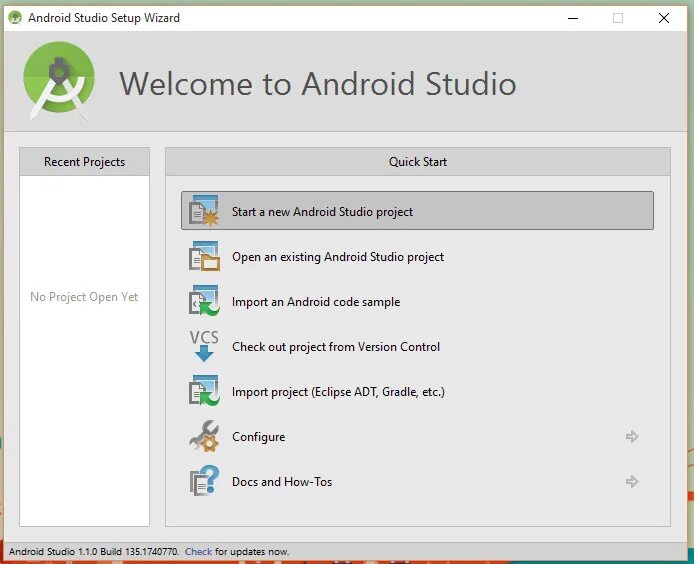Click the open existing project folder icon

pos(204,256)
